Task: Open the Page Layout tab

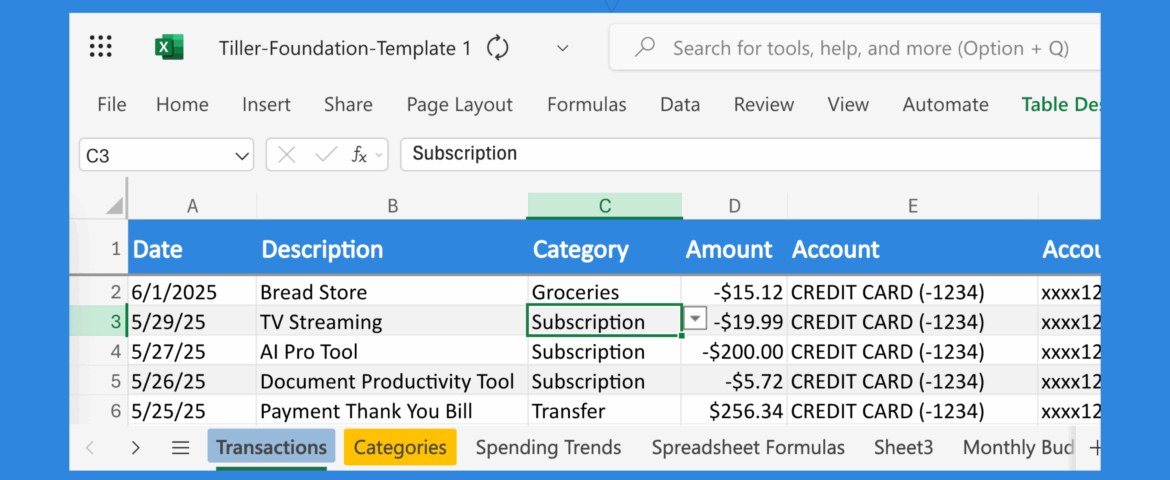Action: click(460, 105)
